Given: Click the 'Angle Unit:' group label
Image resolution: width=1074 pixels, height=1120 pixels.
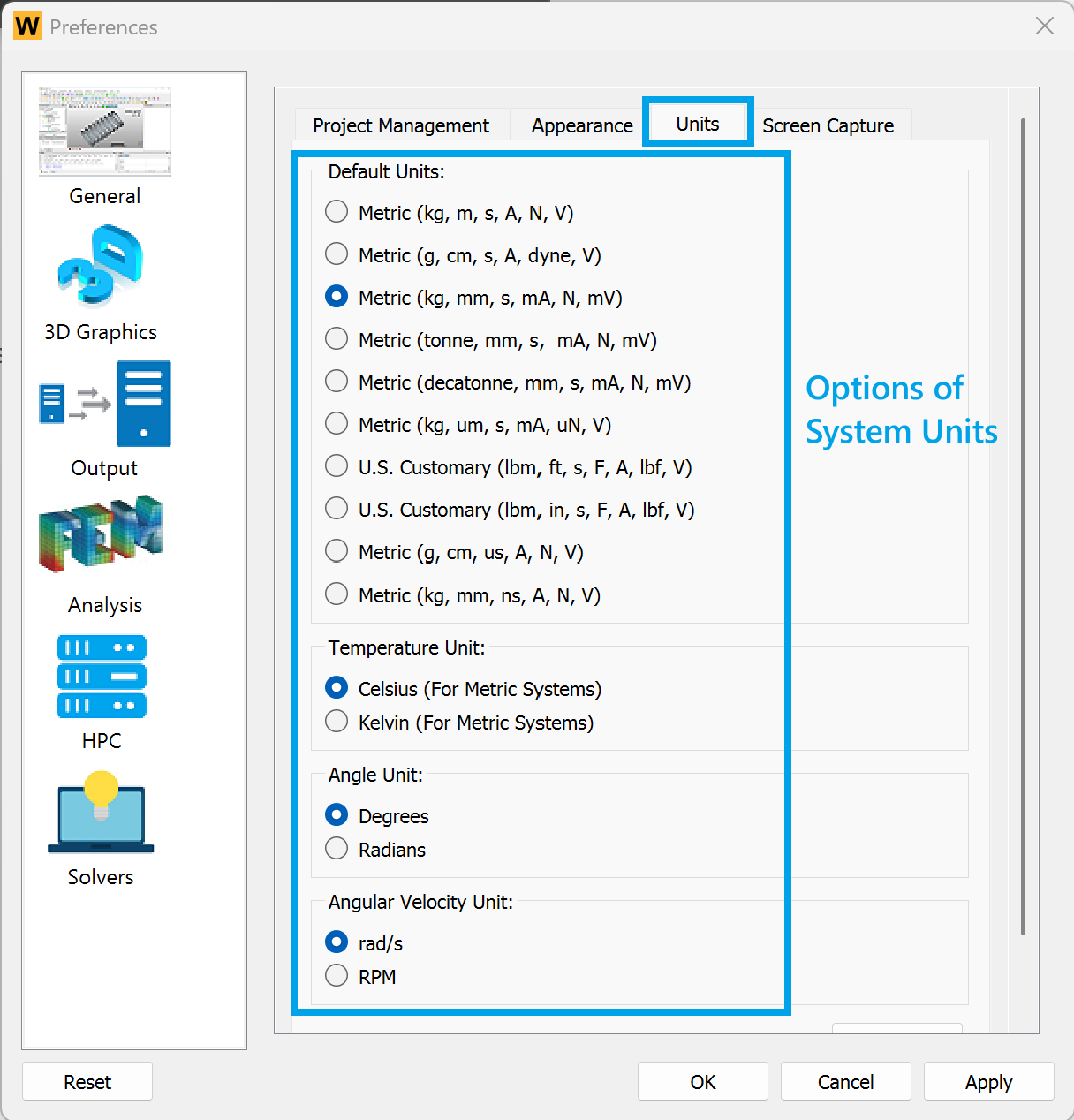Looking at the screenshot, I should tap(375, 775).
